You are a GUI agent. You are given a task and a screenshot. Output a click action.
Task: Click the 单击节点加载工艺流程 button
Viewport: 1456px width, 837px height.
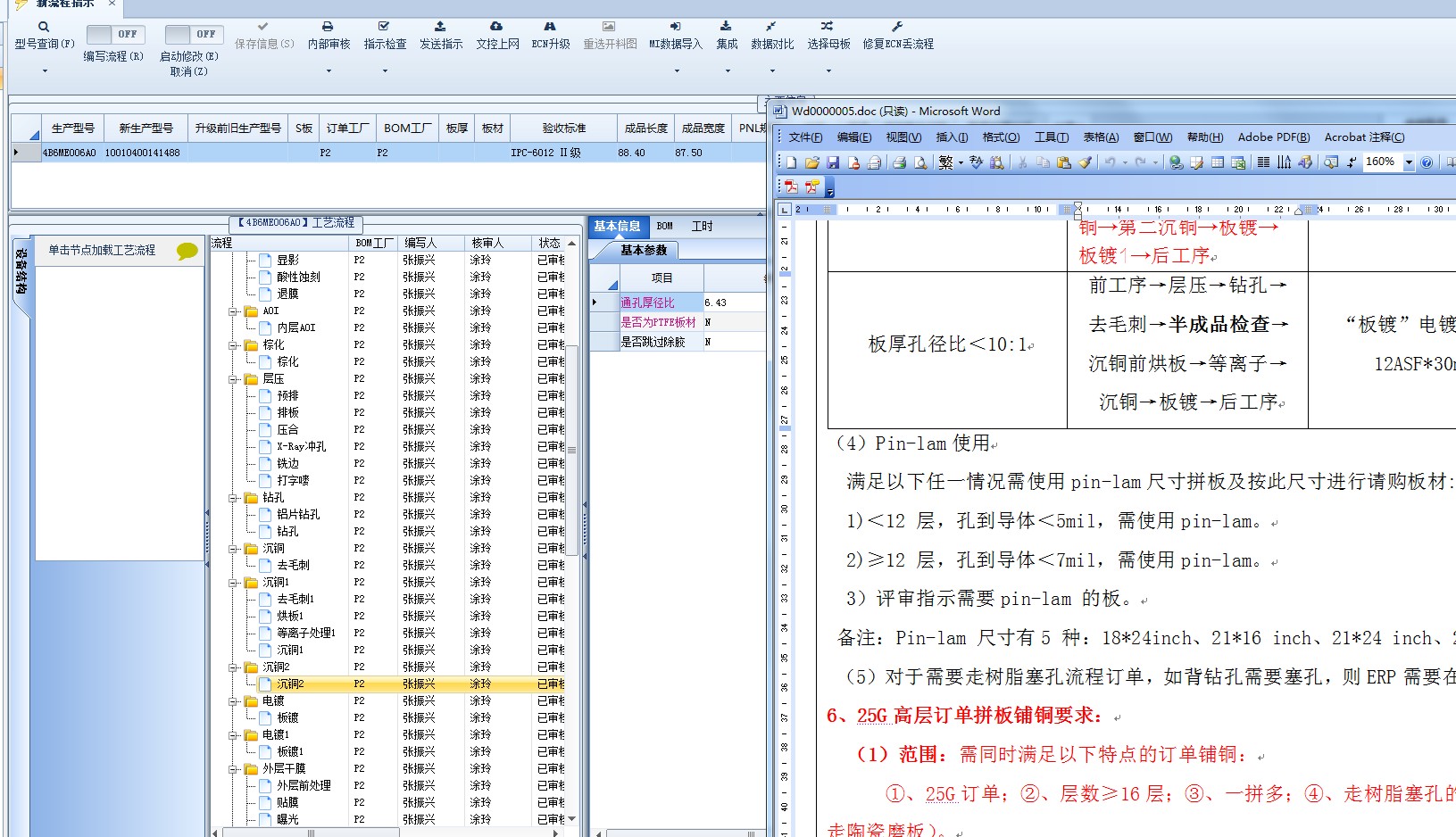(x=102, y=251)
